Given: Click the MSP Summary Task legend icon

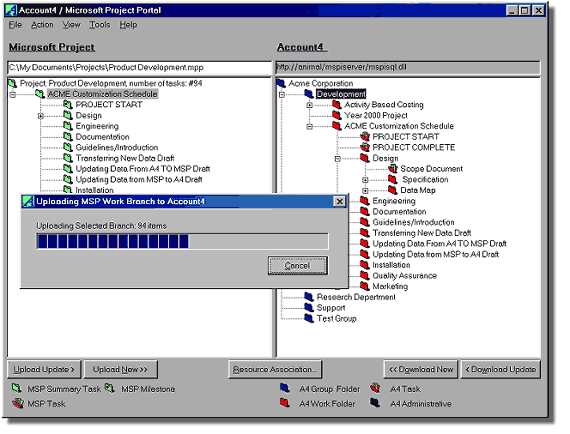Looking at the screenshot, I should coord(17,388).
